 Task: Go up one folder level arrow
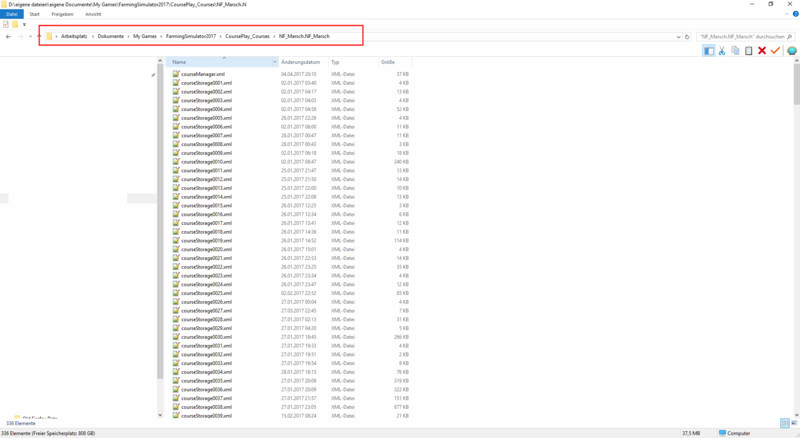click(37, 37)
